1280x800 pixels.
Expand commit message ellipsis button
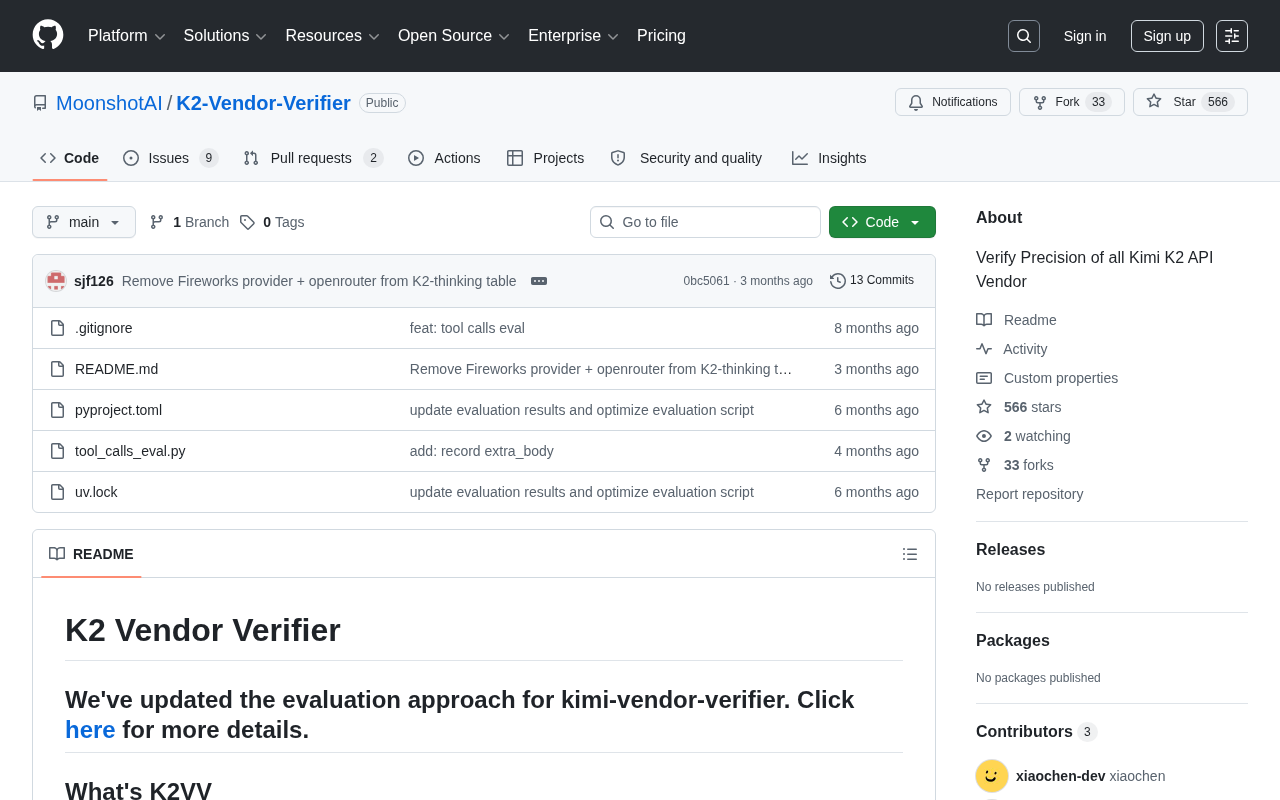539,281
